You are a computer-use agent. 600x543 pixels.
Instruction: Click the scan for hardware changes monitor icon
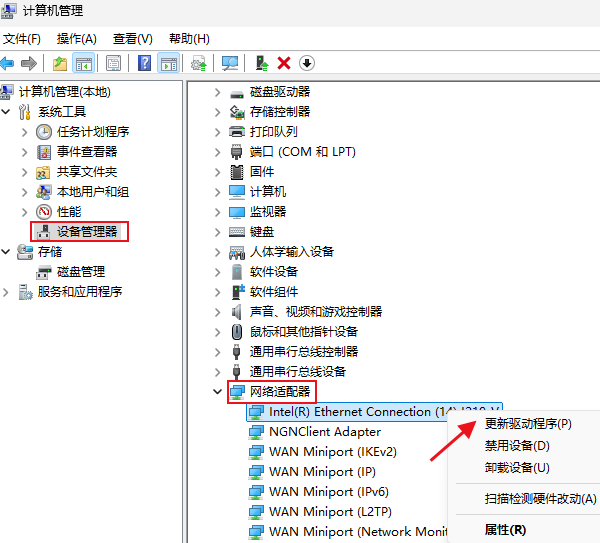pyautogui.click(x=230, y=63)
